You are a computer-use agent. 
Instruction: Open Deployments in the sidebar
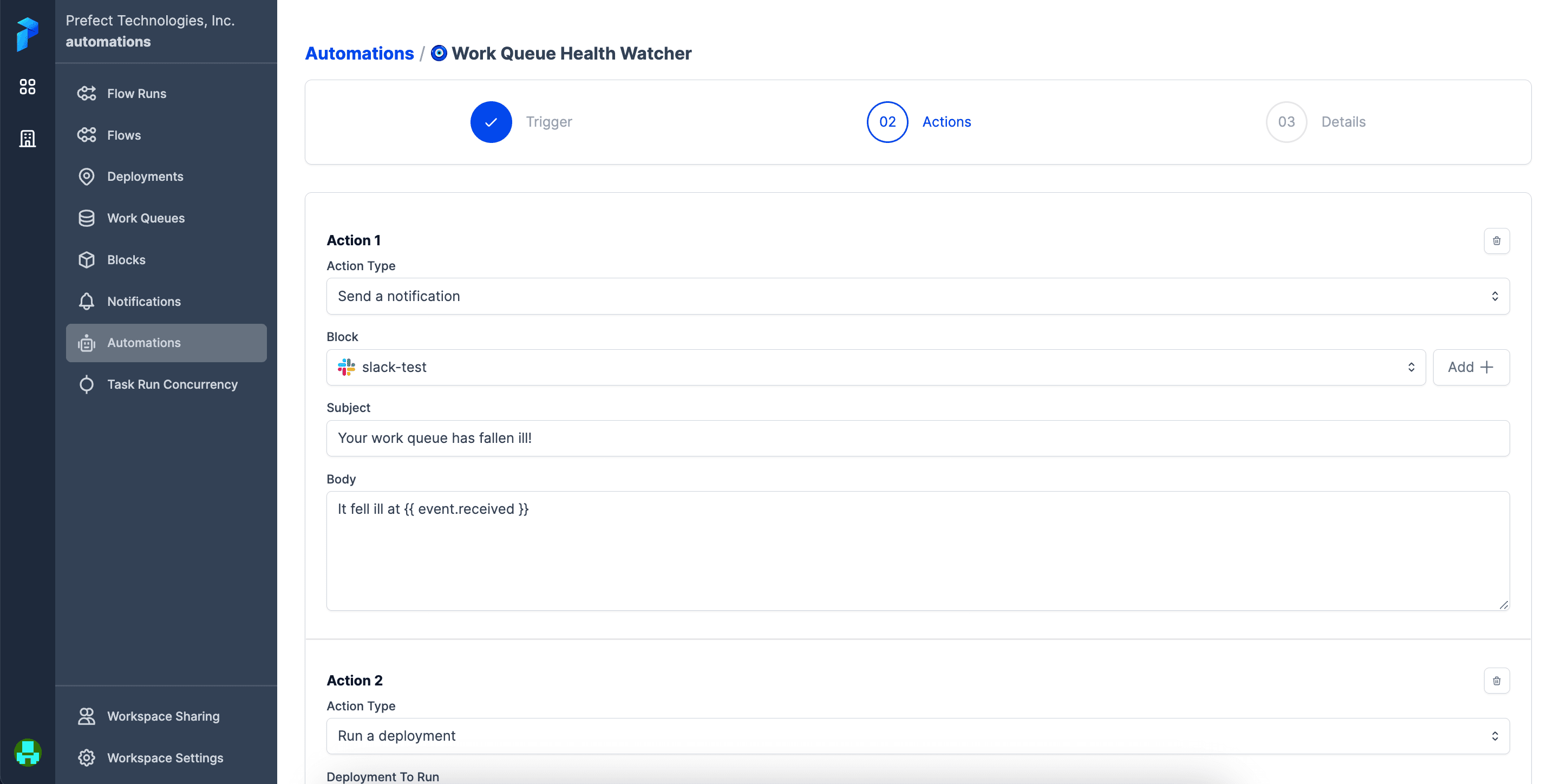145,176
